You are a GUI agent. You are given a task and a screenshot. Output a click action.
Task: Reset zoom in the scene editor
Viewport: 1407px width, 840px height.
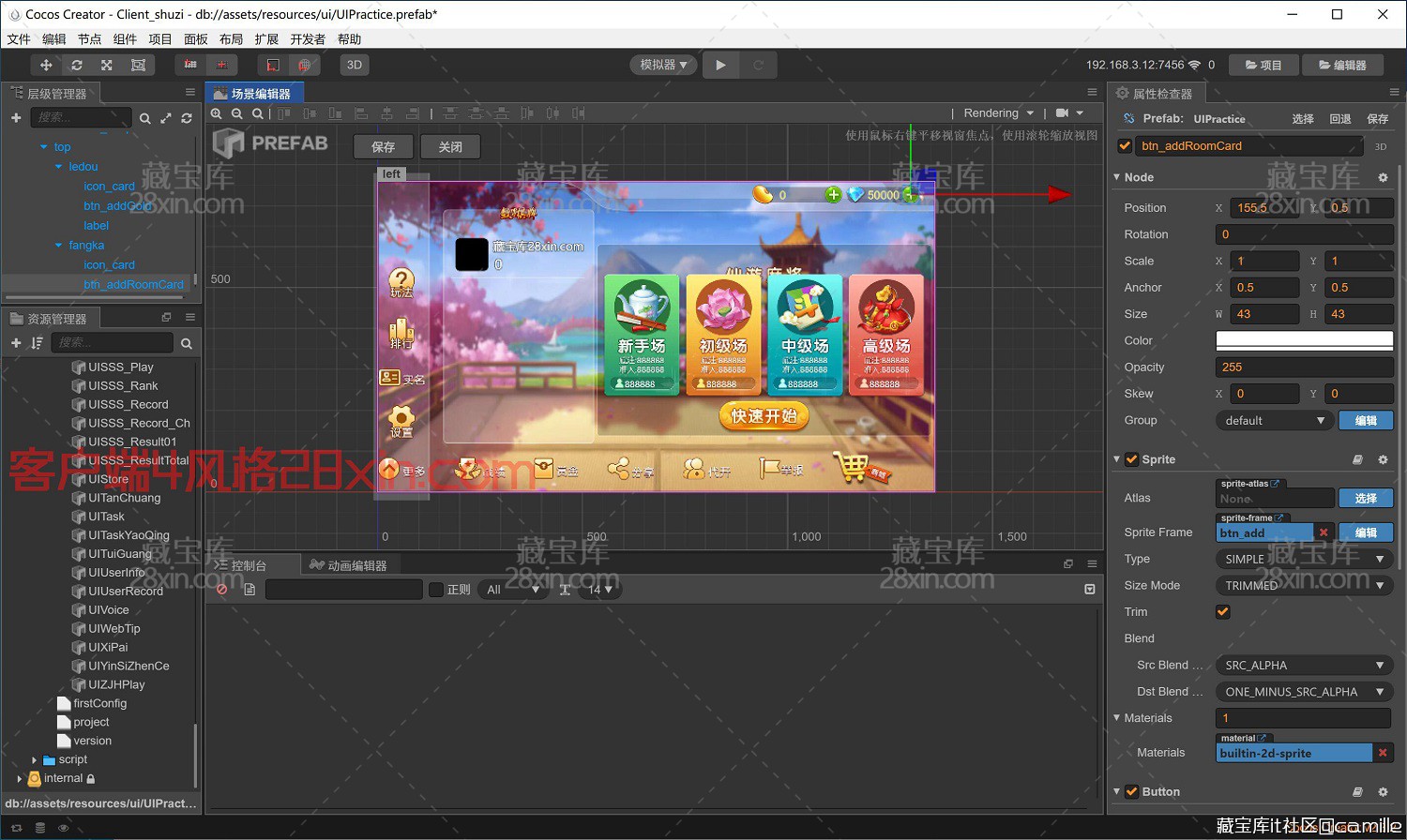(257, 113)
